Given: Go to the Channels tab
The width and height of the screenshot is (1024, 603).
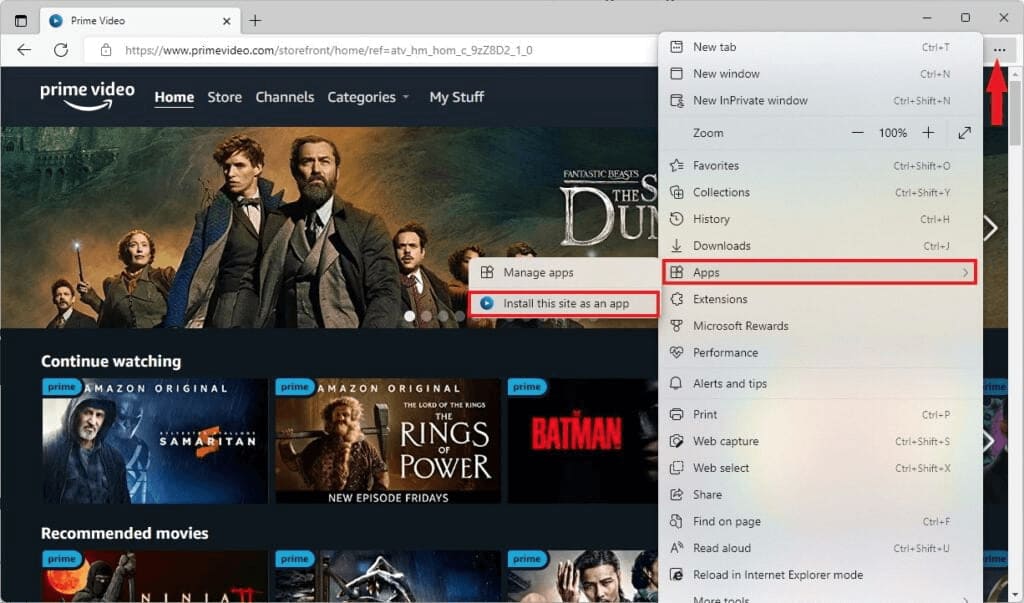Looking at the screenshot, I should [285, 97].
